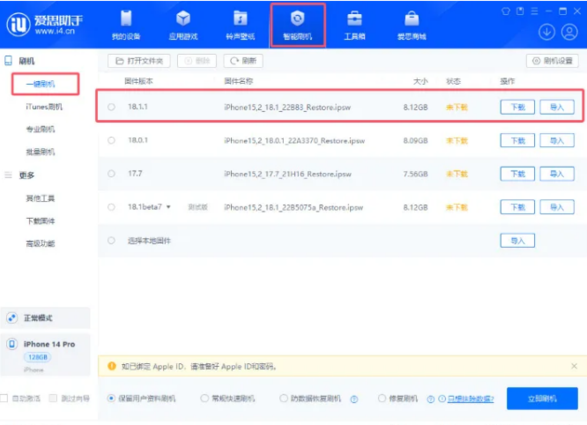Click iPhone15,2_18.1_22B83_Restore.ipsw file name
Viewport: 587px width, 425px height.
(x=287, y=107)
